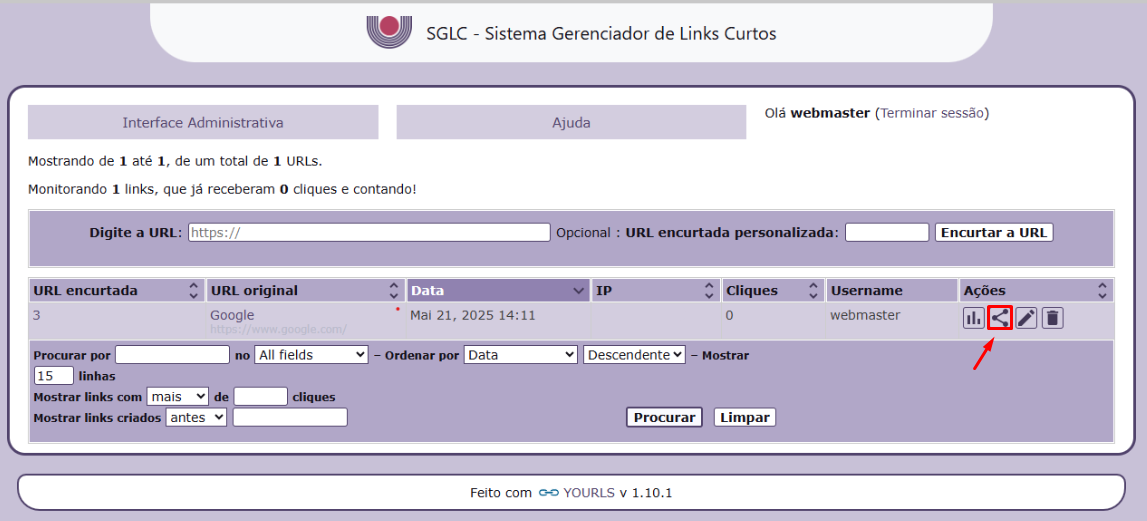Open the 'All fields' search dropdown
Screen dimensions: 1147x521
(311, 355)
